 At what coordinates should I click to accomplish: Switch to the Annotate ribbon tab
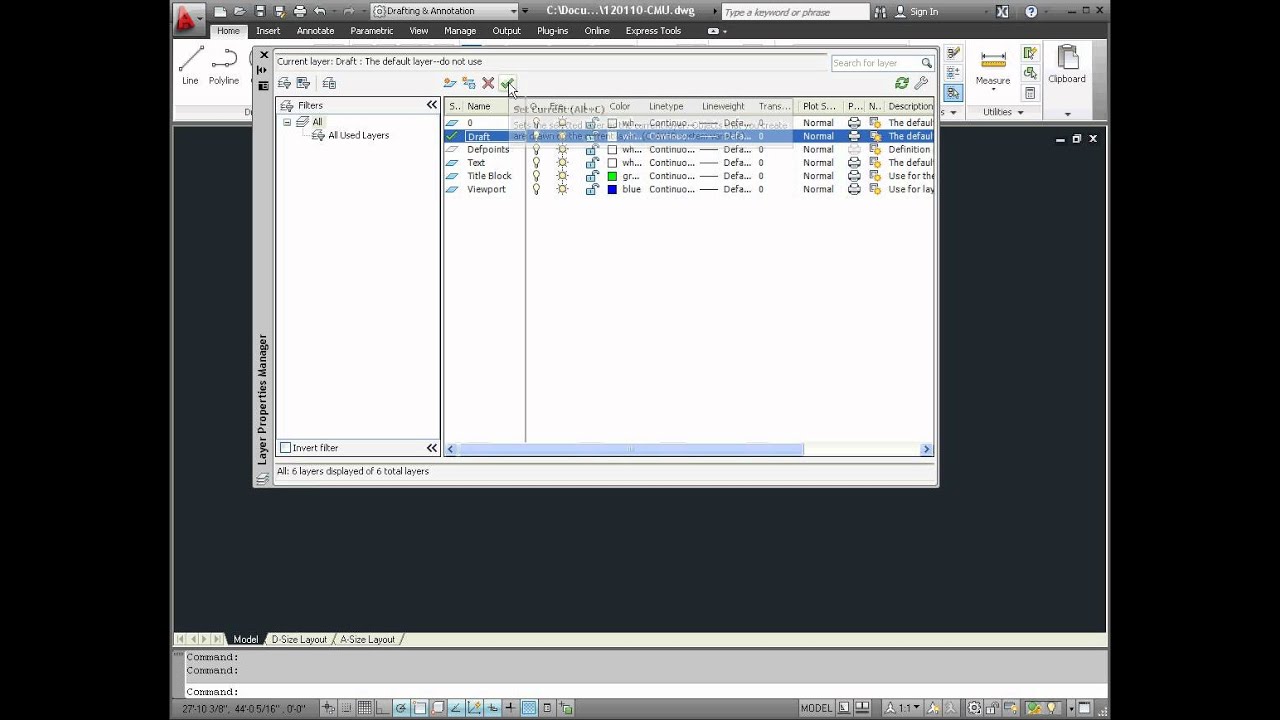315,31
